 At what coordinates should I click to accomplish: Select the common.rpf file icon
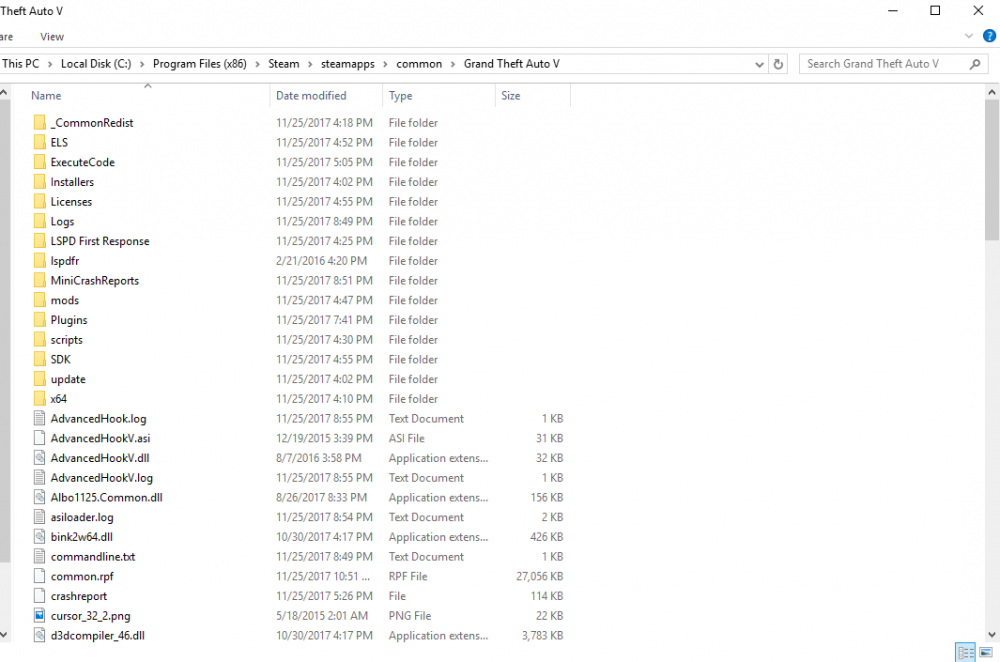tap(40, 577)
